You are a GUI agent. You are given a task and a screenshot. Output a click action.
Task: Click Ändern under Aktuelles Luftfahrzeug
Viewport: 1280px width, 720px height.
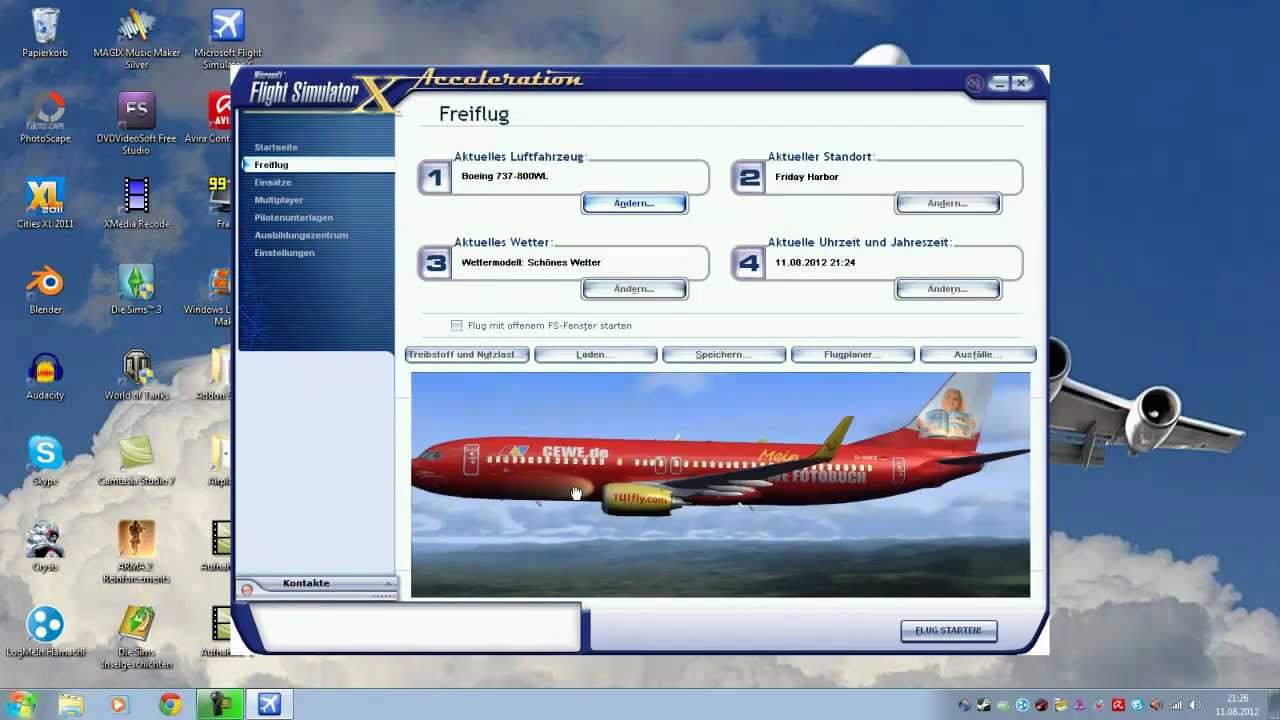pyautogui.click(x=634, y=204)
